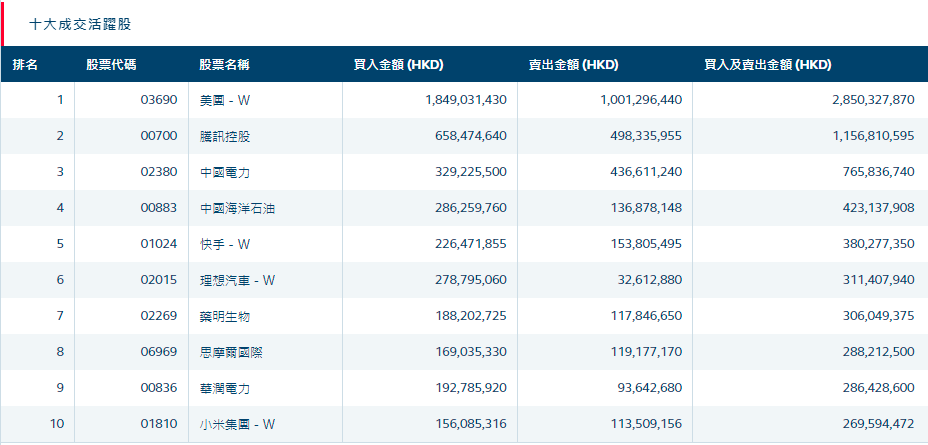
Task: Click rank number 5
Action: (x=60, y=244)
